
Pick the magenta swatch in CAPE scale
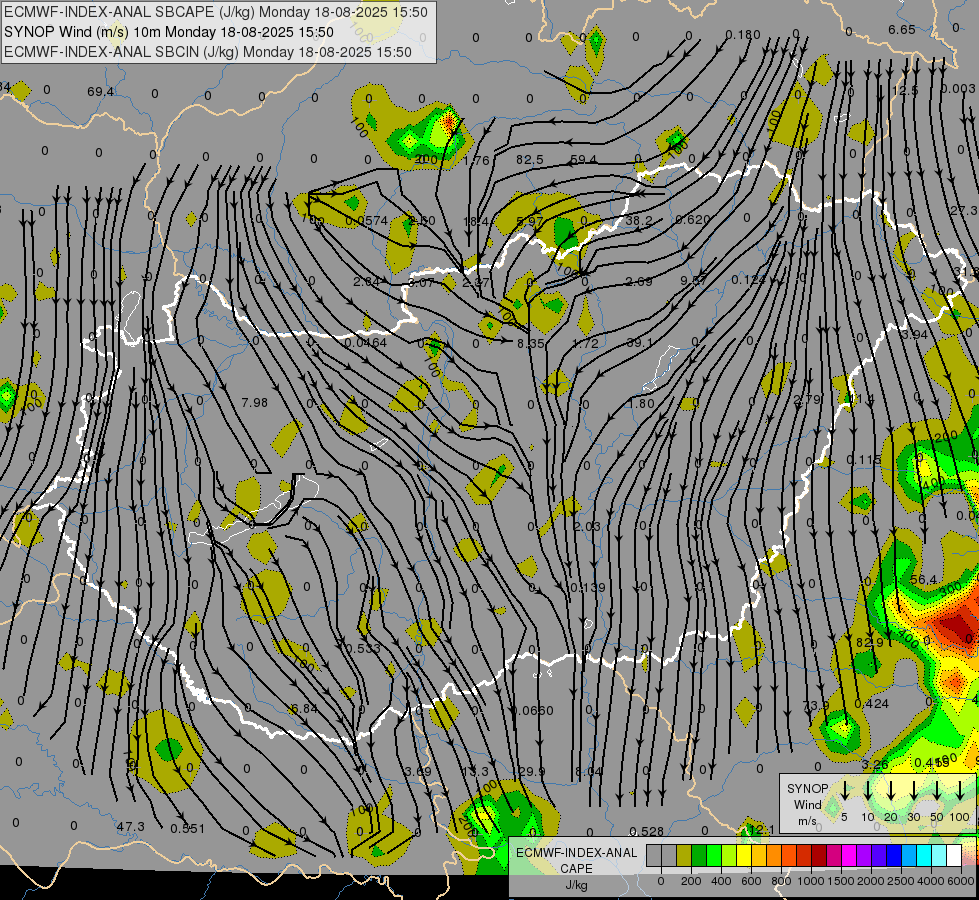(849, 855)
